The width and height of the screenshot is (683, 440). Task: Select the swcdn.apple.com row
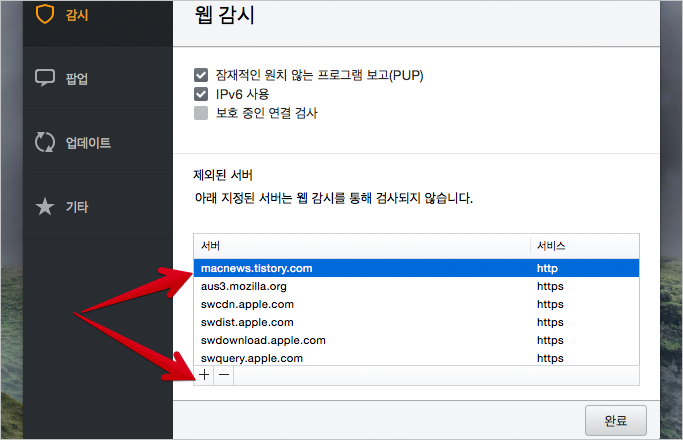tap(416, 304)
